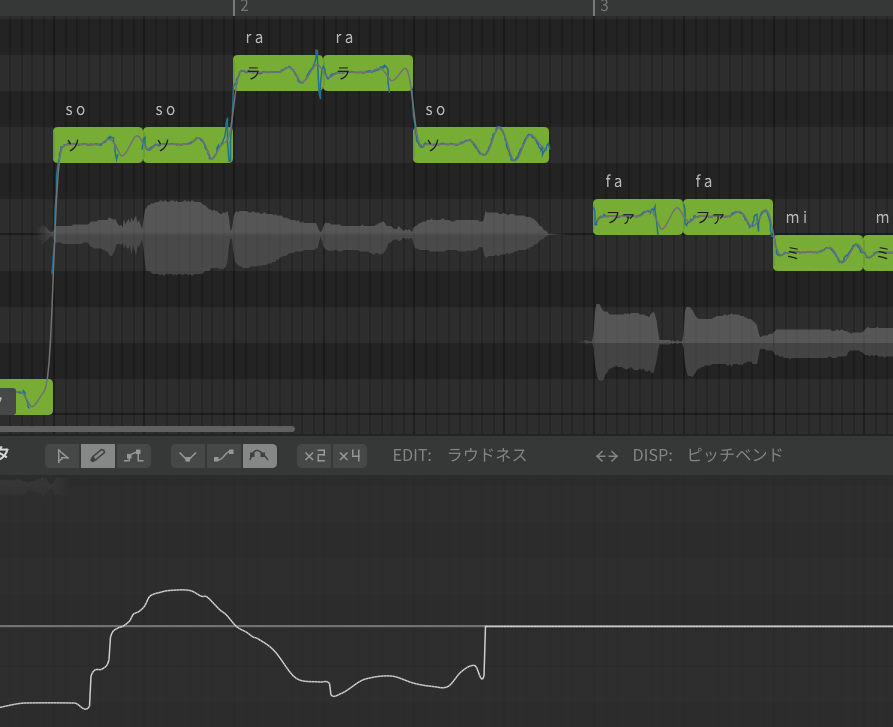Screen dimensions: 893x727
Task: Select the first ソ note after the low note
Action: [x=98, y=145]
